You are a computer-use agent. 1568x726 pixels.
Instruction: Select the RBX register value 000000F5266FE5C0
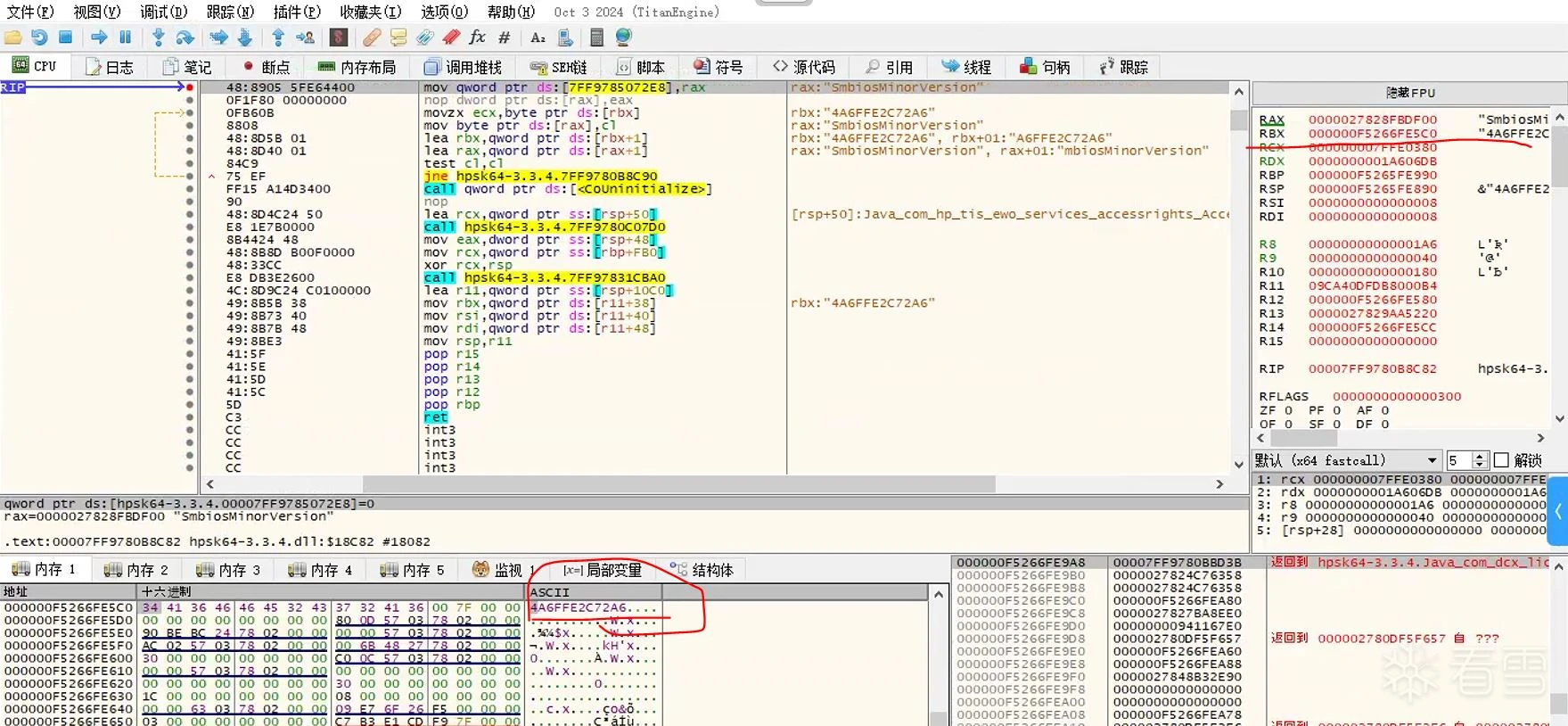coord(1373,134)
